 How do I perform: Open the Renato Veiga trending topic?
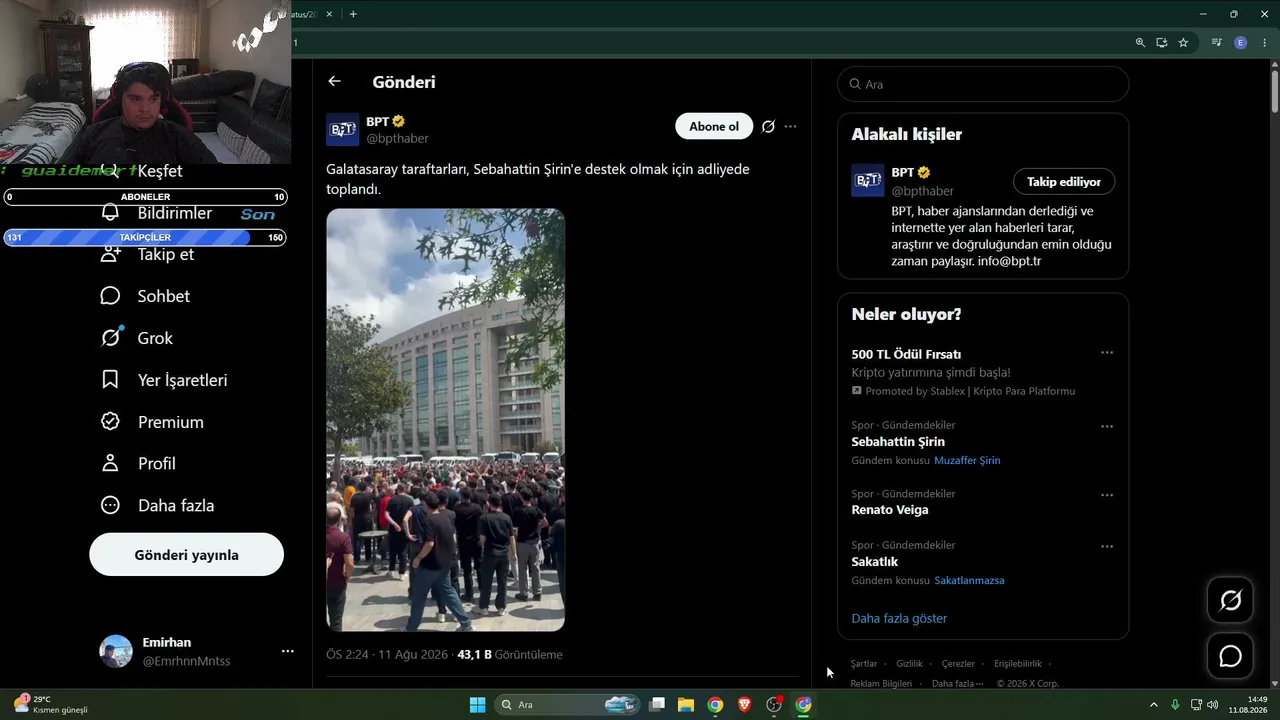(890, 510)
